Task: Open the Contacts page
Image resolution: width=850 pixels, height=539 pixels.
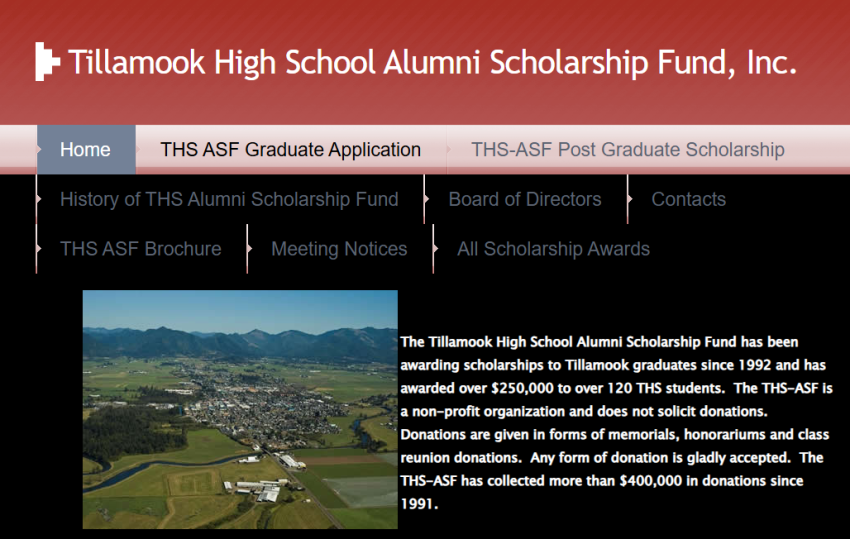Action: (x=688, y=199)
